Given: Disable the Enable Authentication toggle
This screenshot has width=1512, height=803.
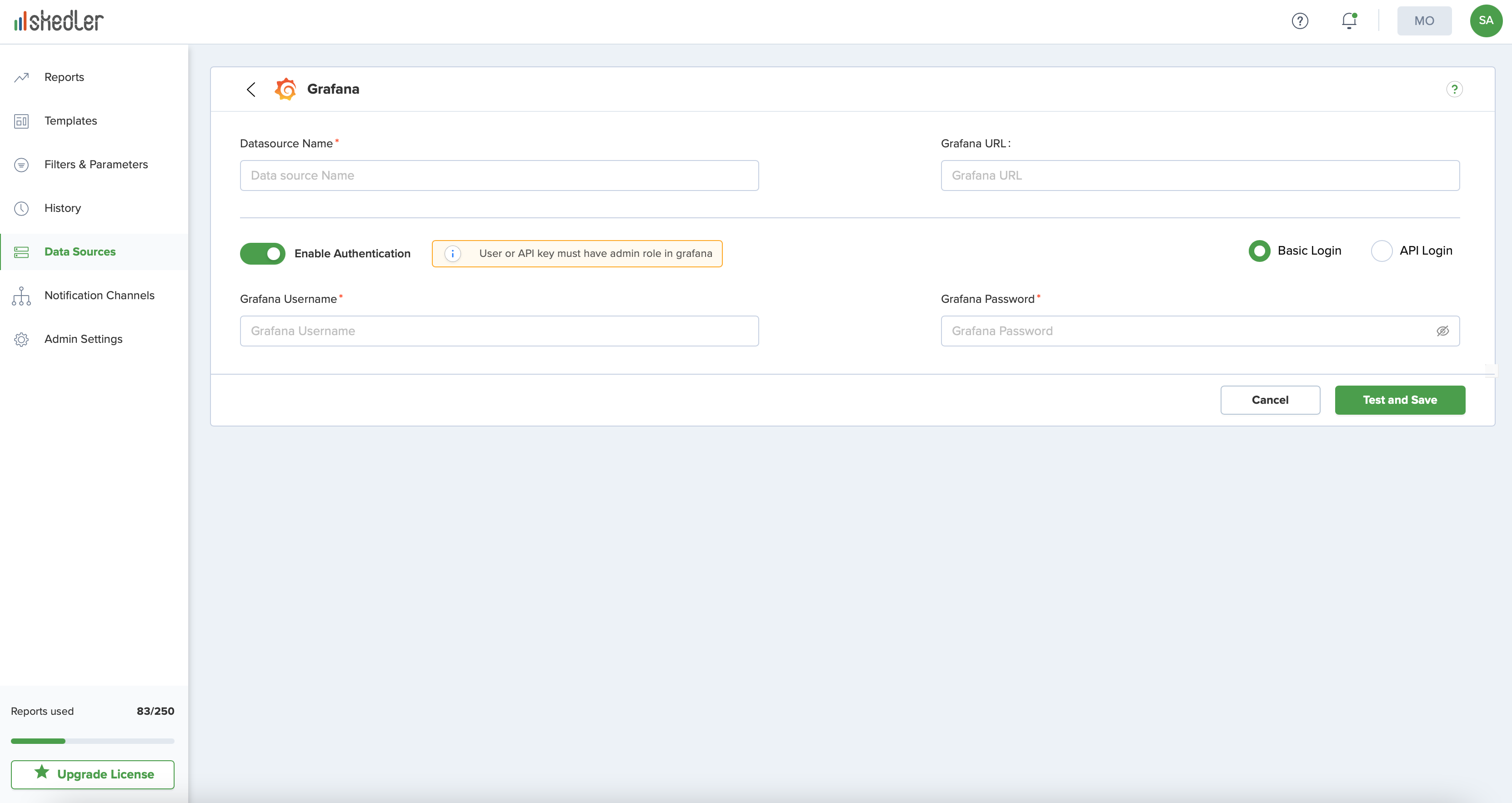Looking at the screenshot, I should pyautogui.click(x=262, y=254).
